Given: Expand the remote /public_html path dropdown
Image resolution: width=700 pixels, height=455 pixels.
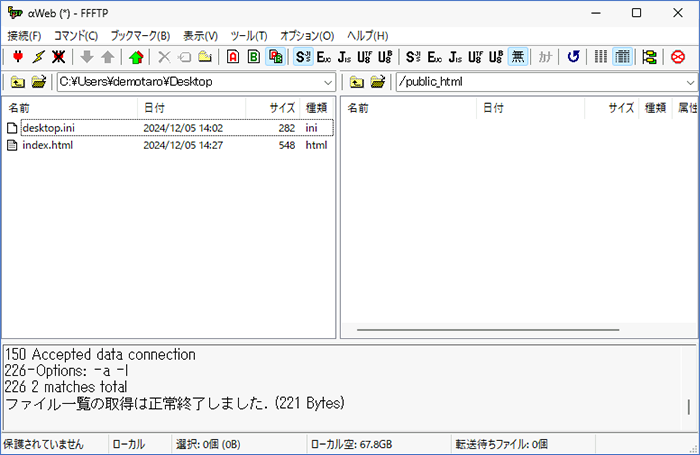Looking at the screenshot, I should (x=689, y=82).
